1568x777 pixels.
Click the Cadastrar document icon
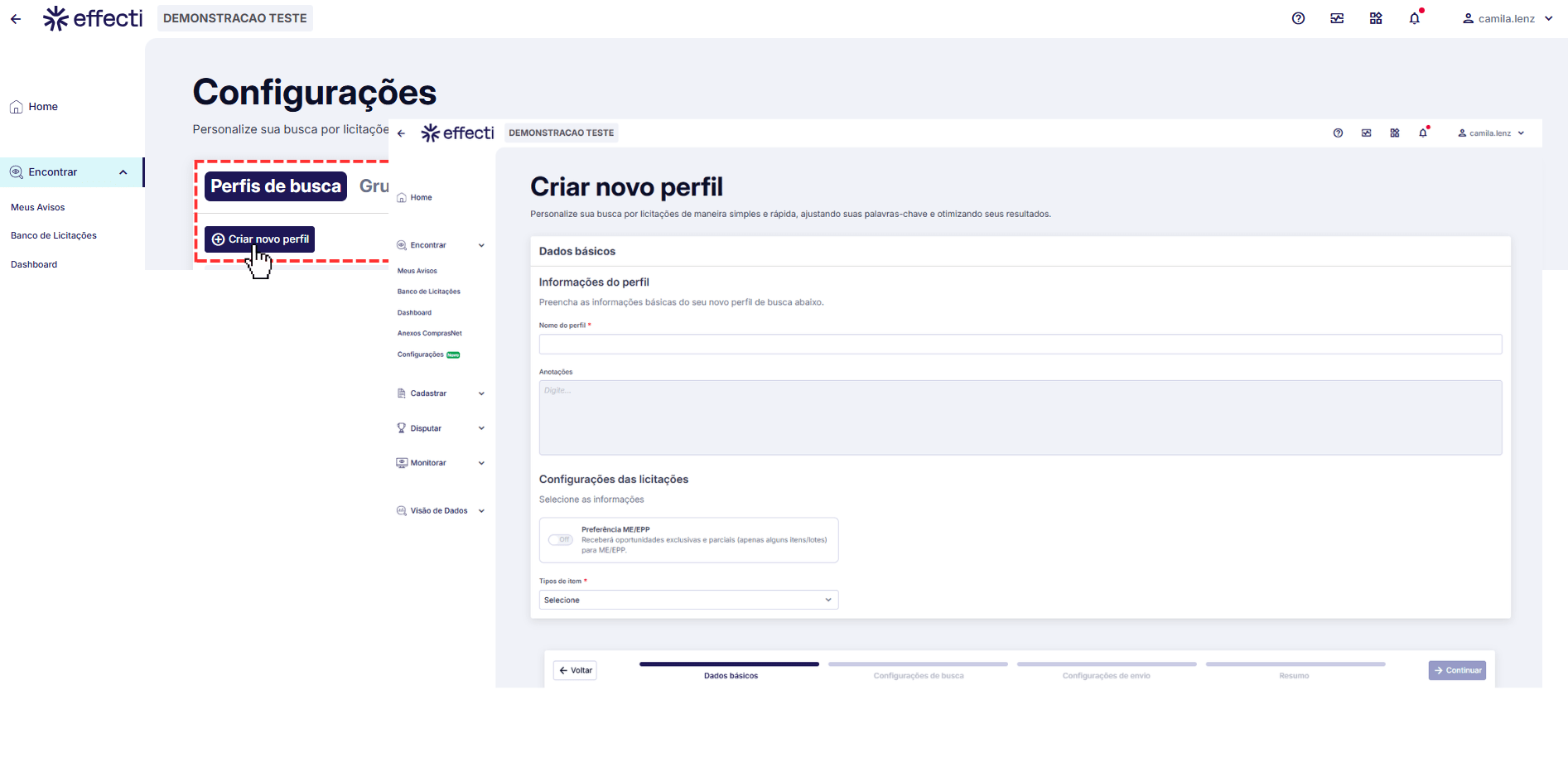tap(402, 393)
